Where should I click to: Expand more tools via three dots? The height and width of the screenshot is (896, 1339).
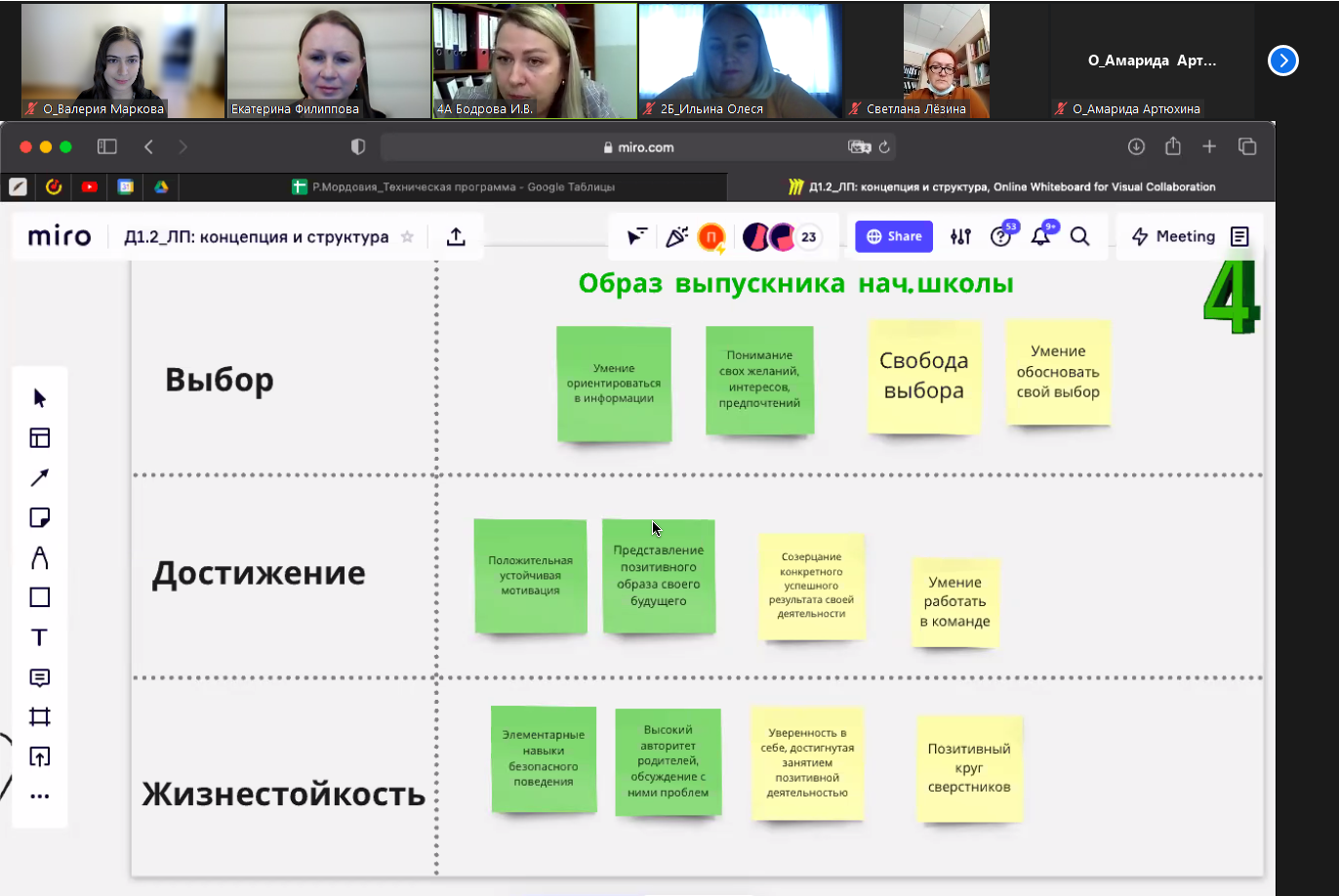click(x=39, y=796)
